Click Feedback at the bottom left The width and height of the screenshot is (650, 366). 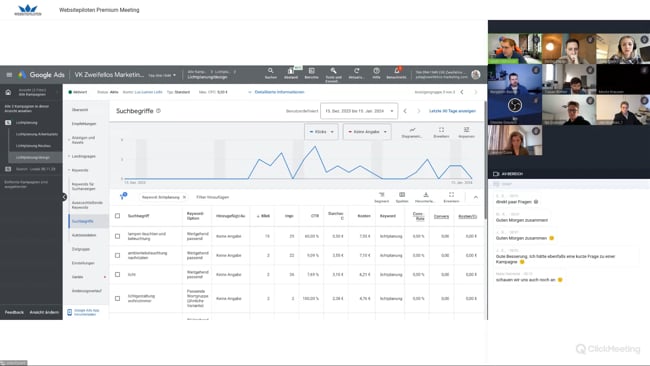coord(14,312)
